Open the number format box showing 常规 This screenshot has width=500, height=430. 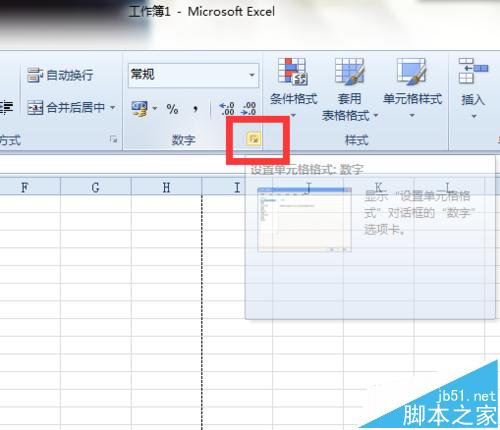click(x=193, y=75)
